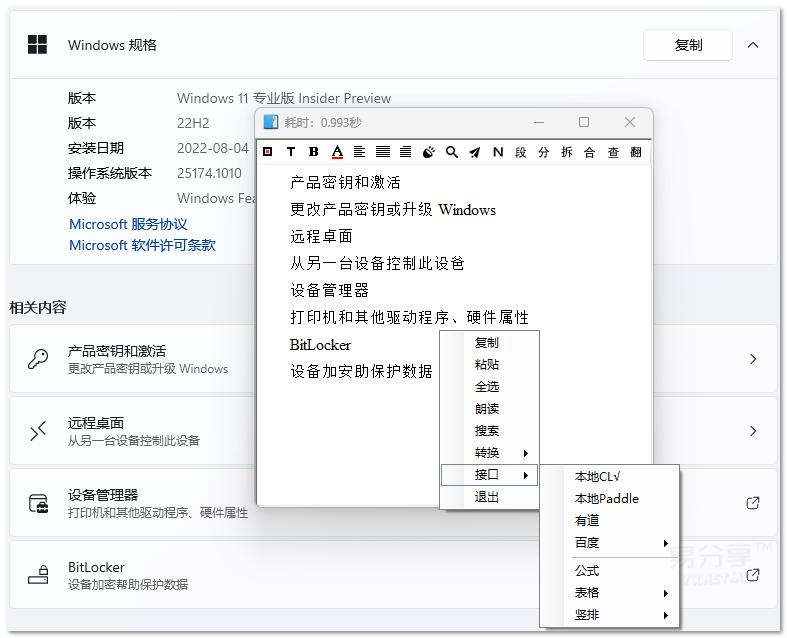Toggle bold with the B icon
The image size is (787, 638).
(314, 152)
